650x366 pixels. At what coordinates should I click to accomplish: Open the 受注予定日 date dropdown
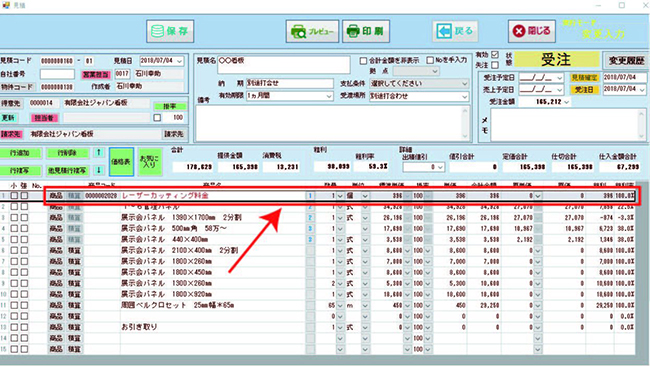click(x=559, y=78)
